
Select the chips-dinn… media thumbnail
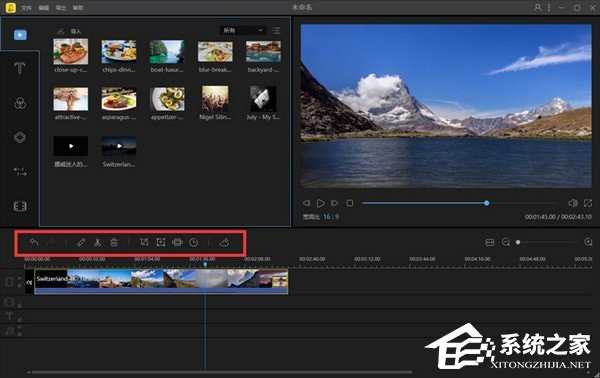tap(119, 52)
